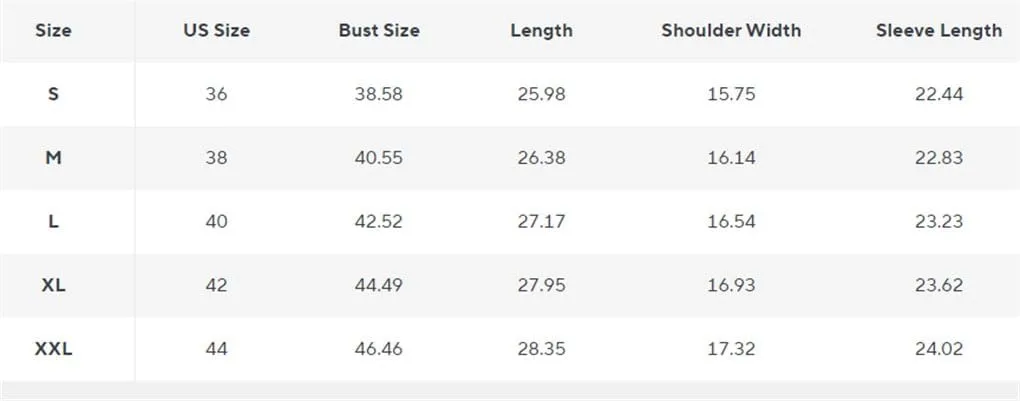Select the Shoulder Width header

[730, 30]
